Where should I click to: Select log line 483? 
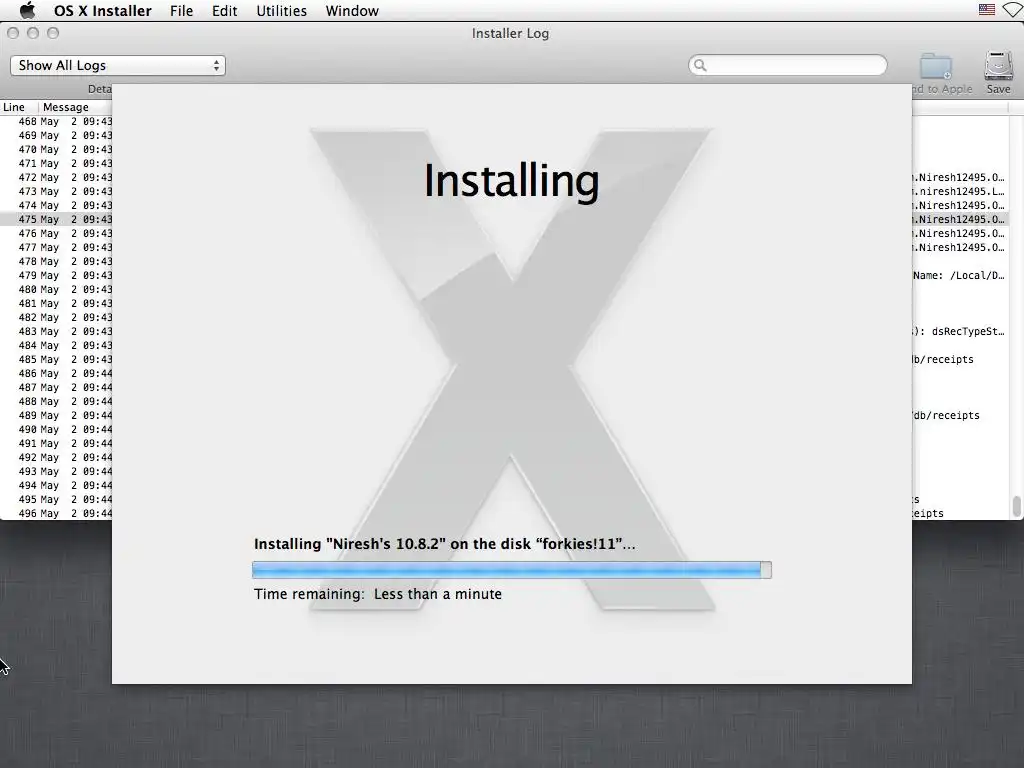pos(56,331)
